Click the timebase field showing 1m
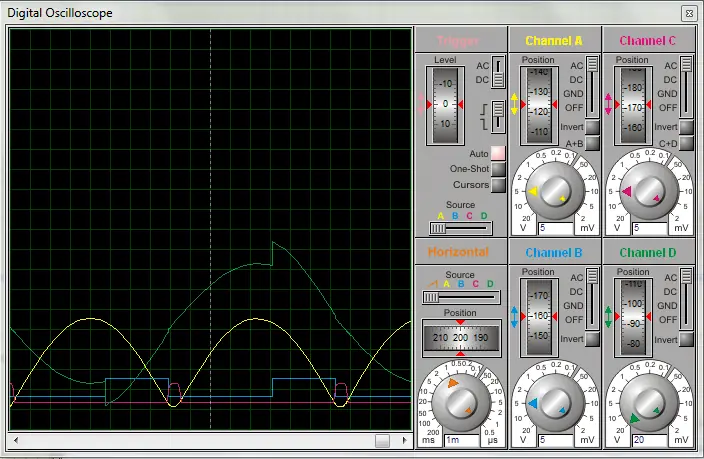Screen dimensions: 704x459 (x=462, y=440)
